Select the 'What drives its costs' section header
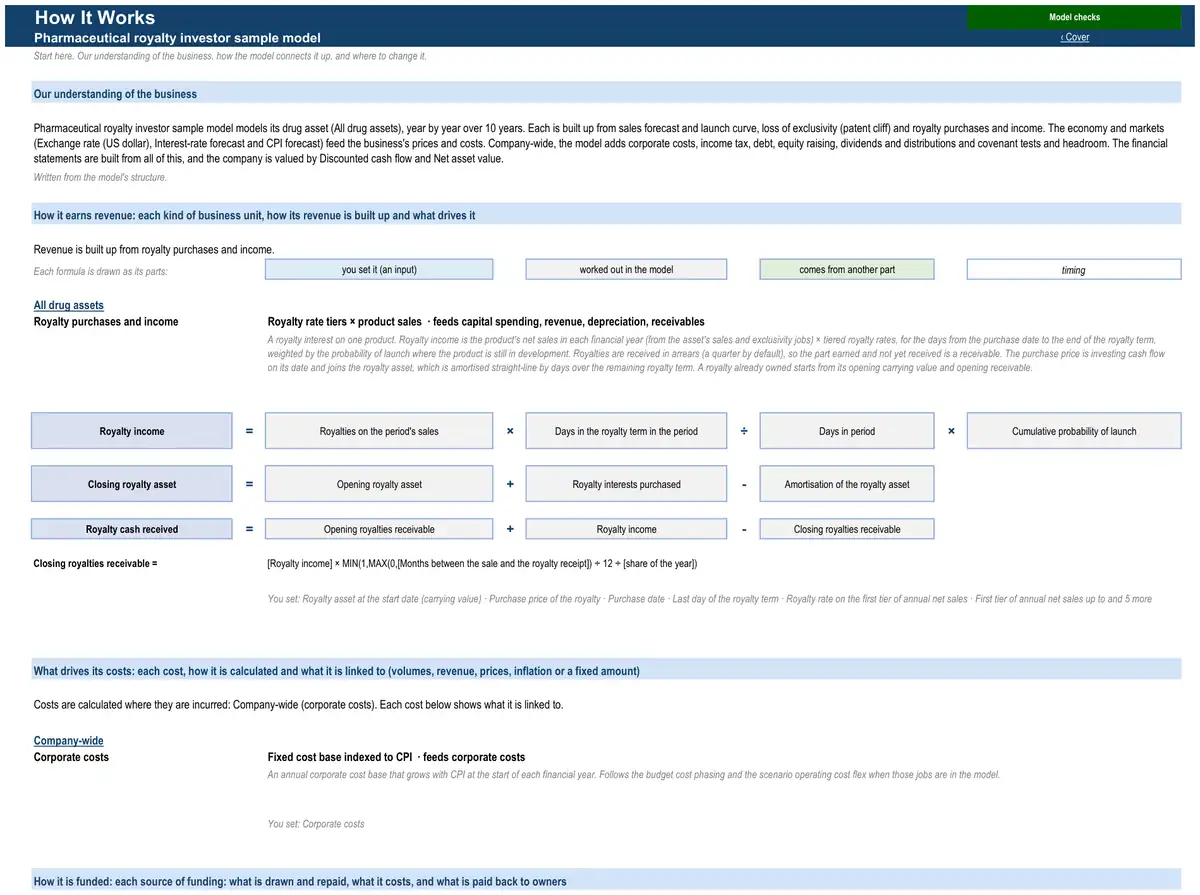Screen dimensions: 1200x895 607,671
